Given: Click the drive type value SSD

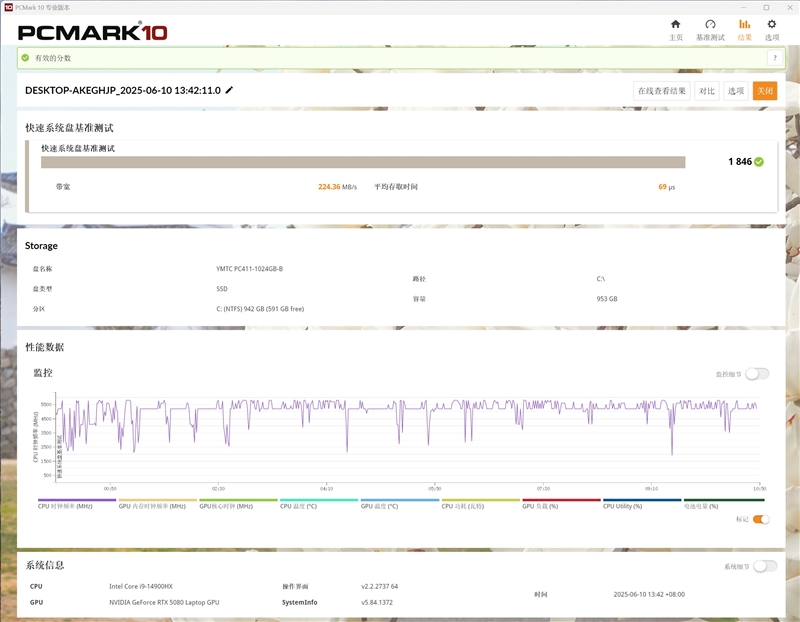Looking at the screenshot, I should point(222,289).
